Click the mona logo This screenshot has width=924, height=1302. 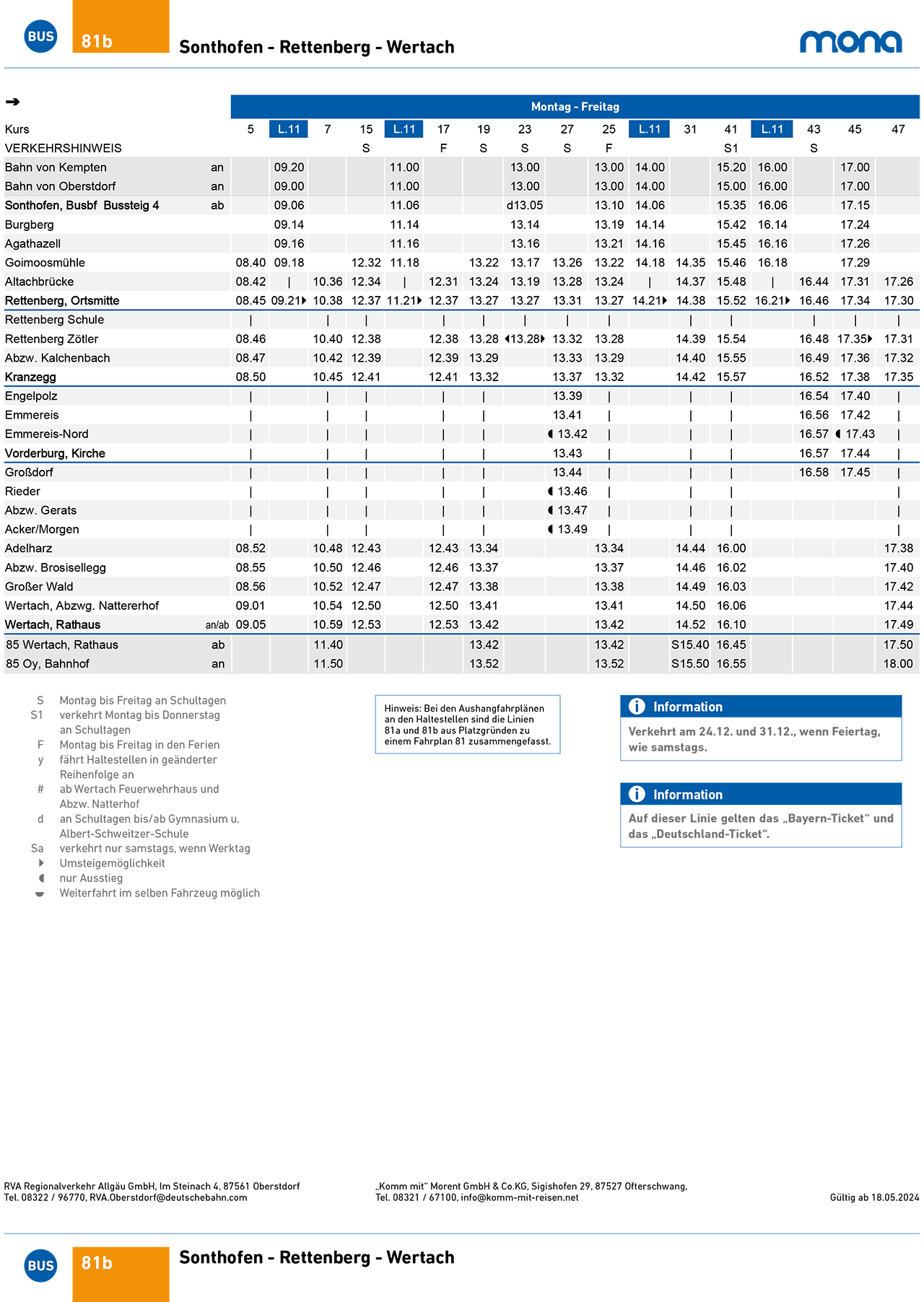pos(851,41)
